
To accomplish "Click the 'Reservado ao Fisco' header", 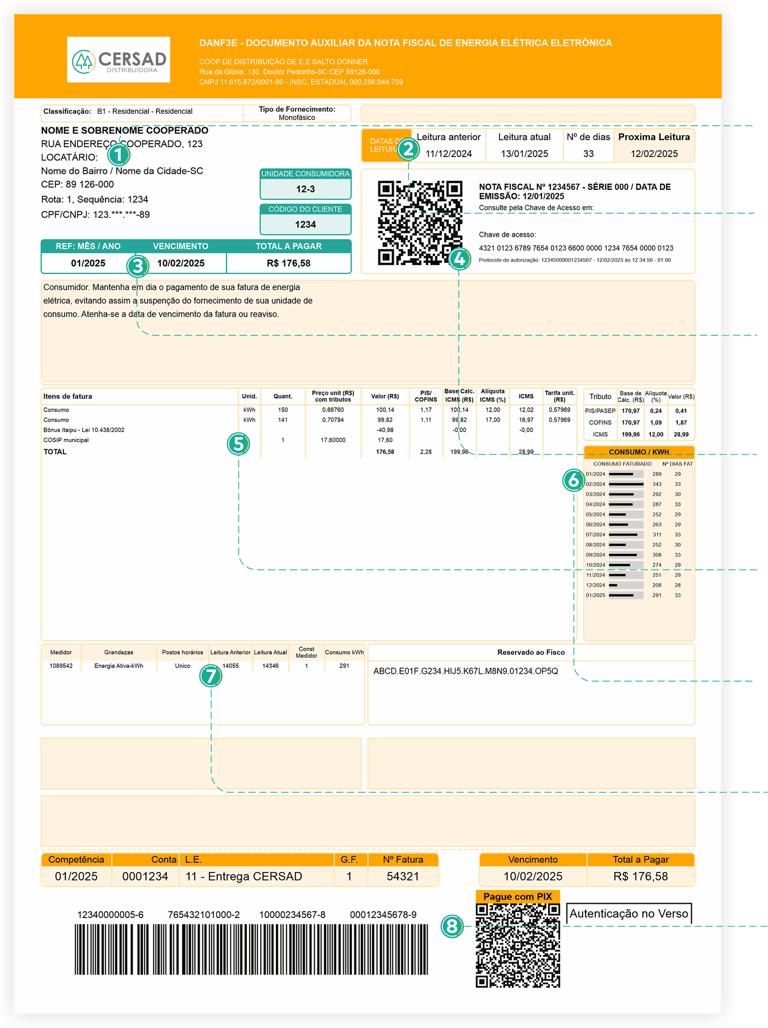I will (x=531, y=652).
